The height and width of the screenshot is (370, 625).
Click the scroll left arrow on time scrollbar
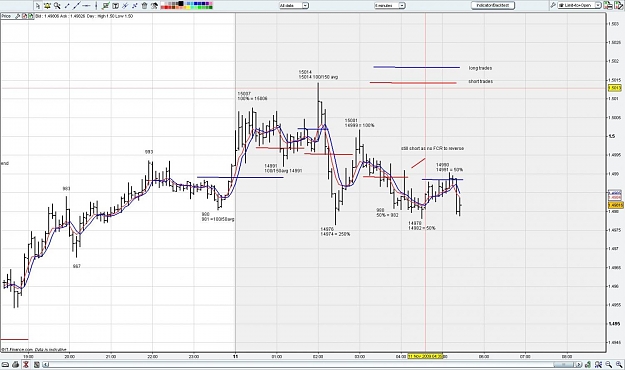pyautogui.click(x=46, y=364)
